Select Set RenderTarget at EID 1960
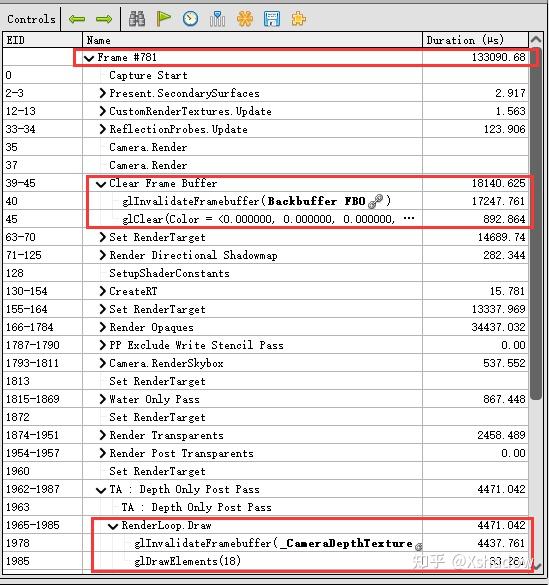The height and width of the screenshot is (585, 549). 266,471
